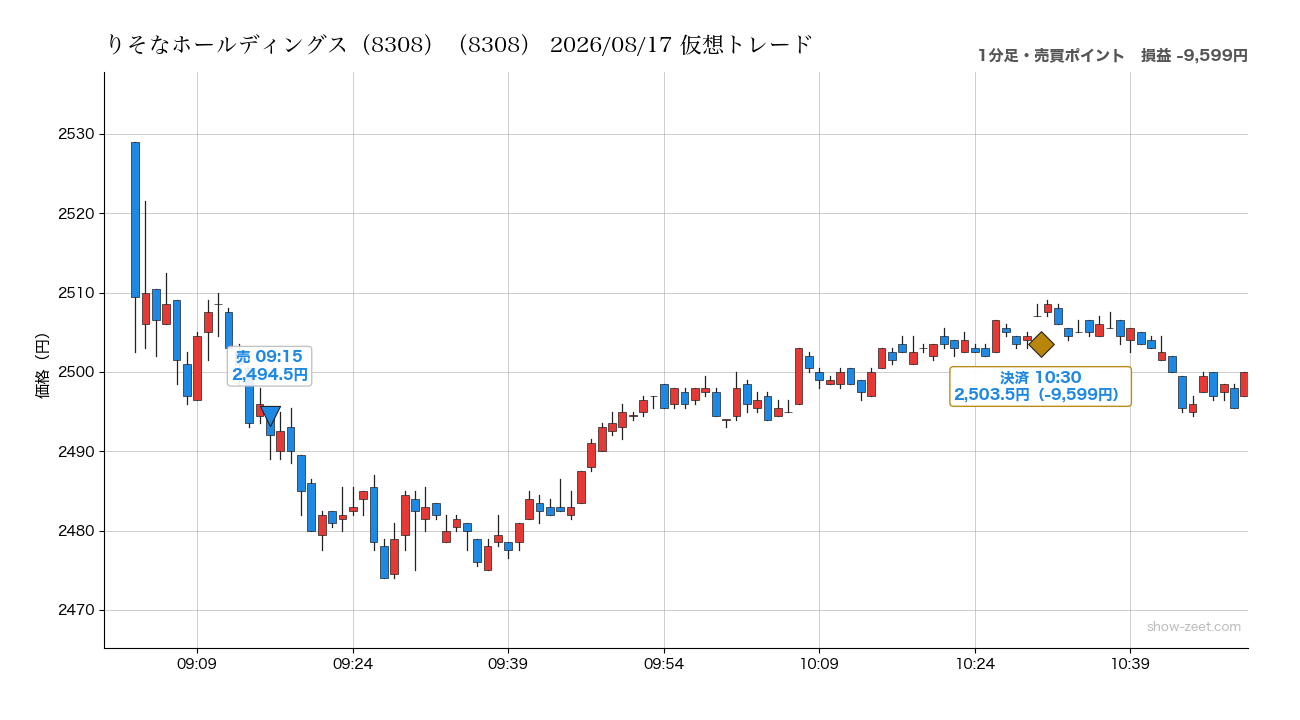Screen dimensions: 1300x720
Task: Click the chart title りそなホールディングス (8308)
Action: coord(459,45)
